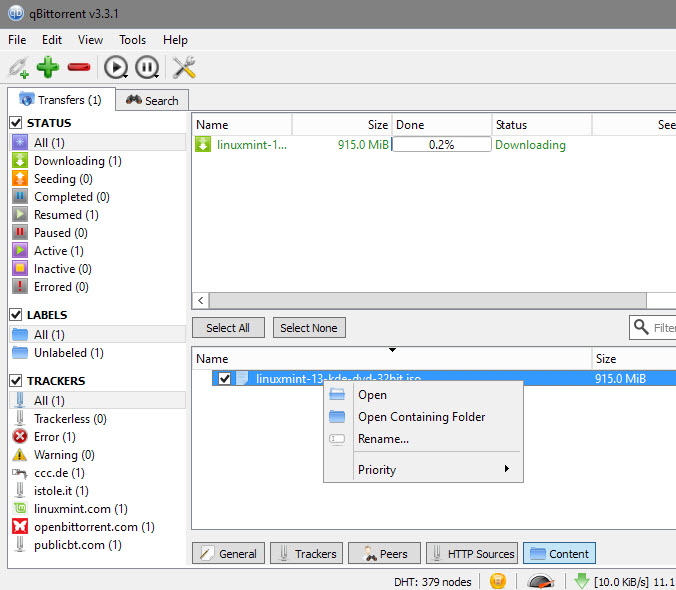Screen dimensions: 676x590
Task: Filter by Downloading (1) status
Action: pyautogui.click(x=78, y=161)
